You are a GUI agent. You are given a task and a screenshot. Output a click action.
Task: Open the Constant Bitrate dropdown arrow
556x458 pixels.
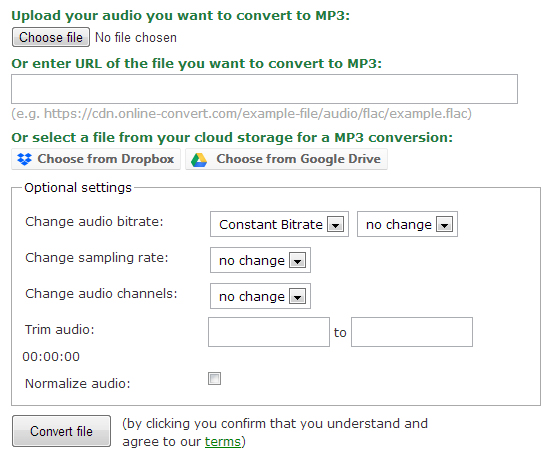(x=335, y=224)
